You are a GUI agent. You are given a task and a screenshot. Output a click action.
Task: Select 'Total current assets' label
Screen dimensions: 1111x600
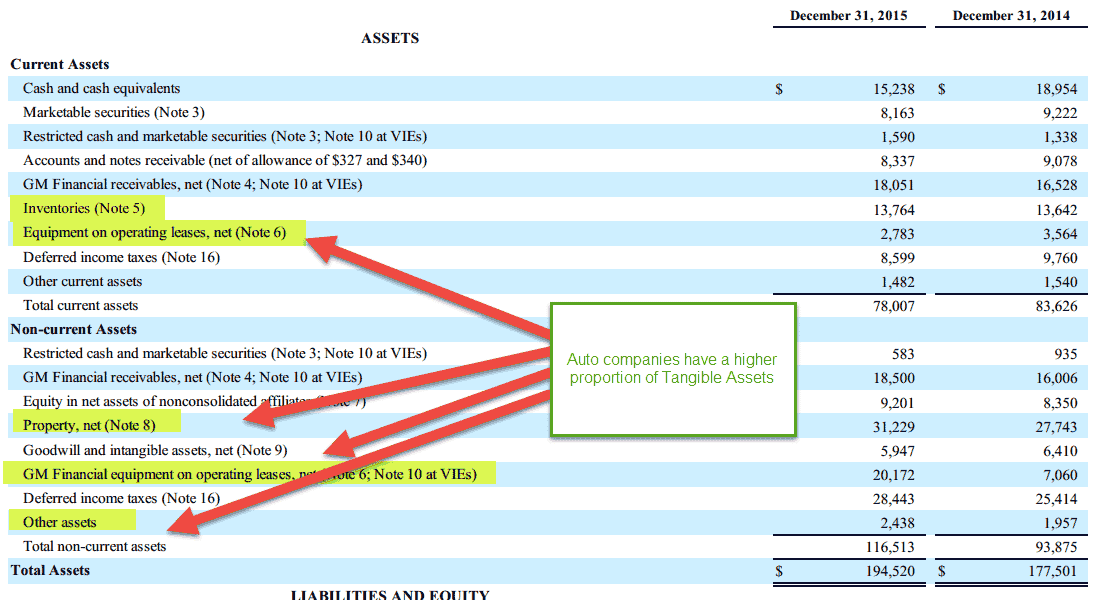tap(80, 306)
